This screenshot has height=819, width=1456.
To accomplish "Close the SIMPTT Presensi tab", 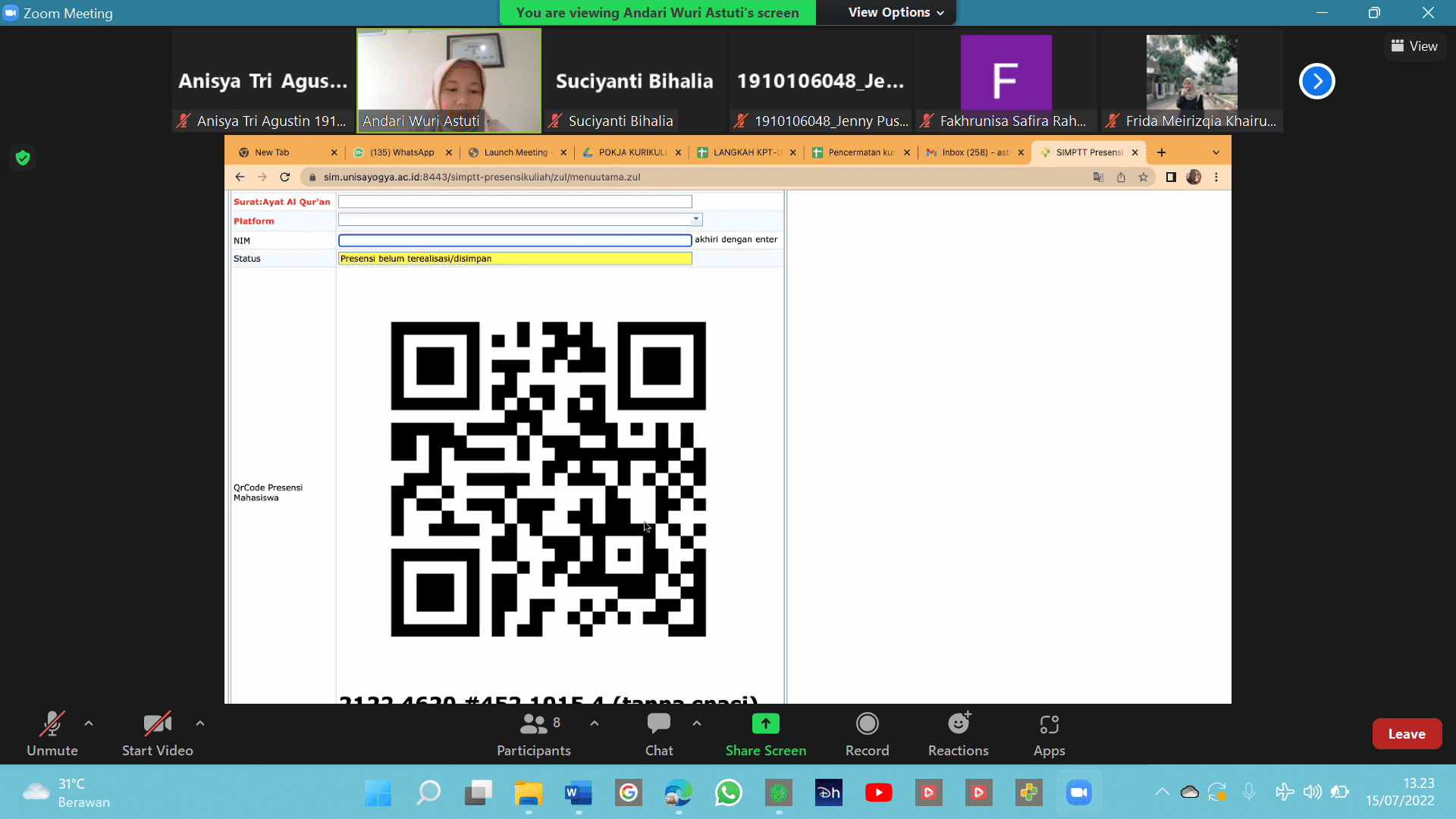I will pos(1134,152).
